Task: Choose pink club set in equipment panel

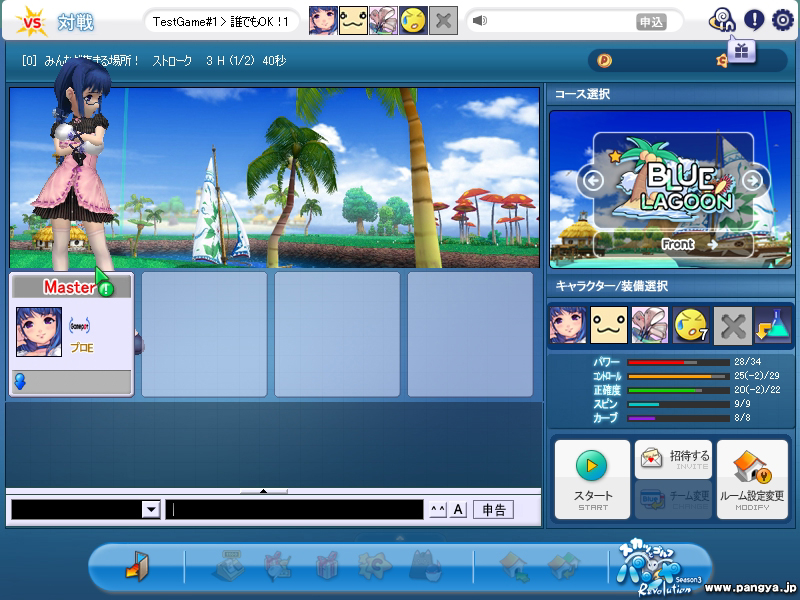Action: [650, 325]
